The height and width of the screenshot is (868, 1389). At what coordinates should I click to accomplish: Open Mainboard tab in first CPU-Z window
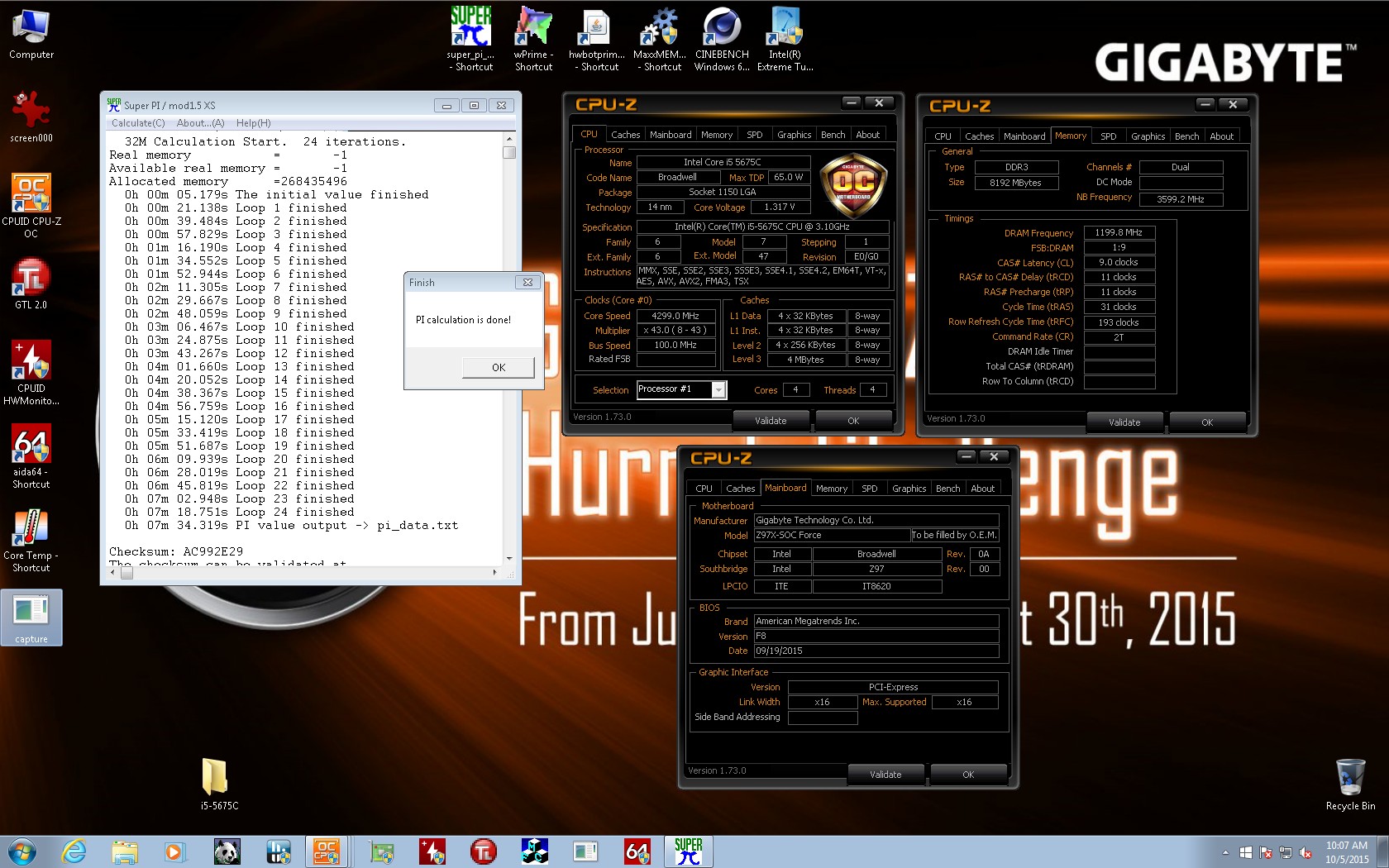coord(671,135)
